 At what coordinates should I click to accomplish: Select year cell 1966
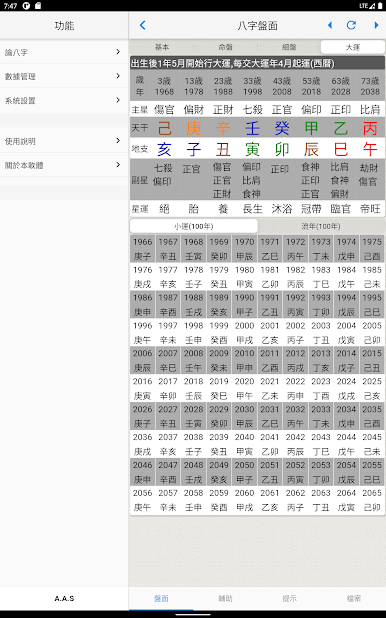tap(142, 249)
